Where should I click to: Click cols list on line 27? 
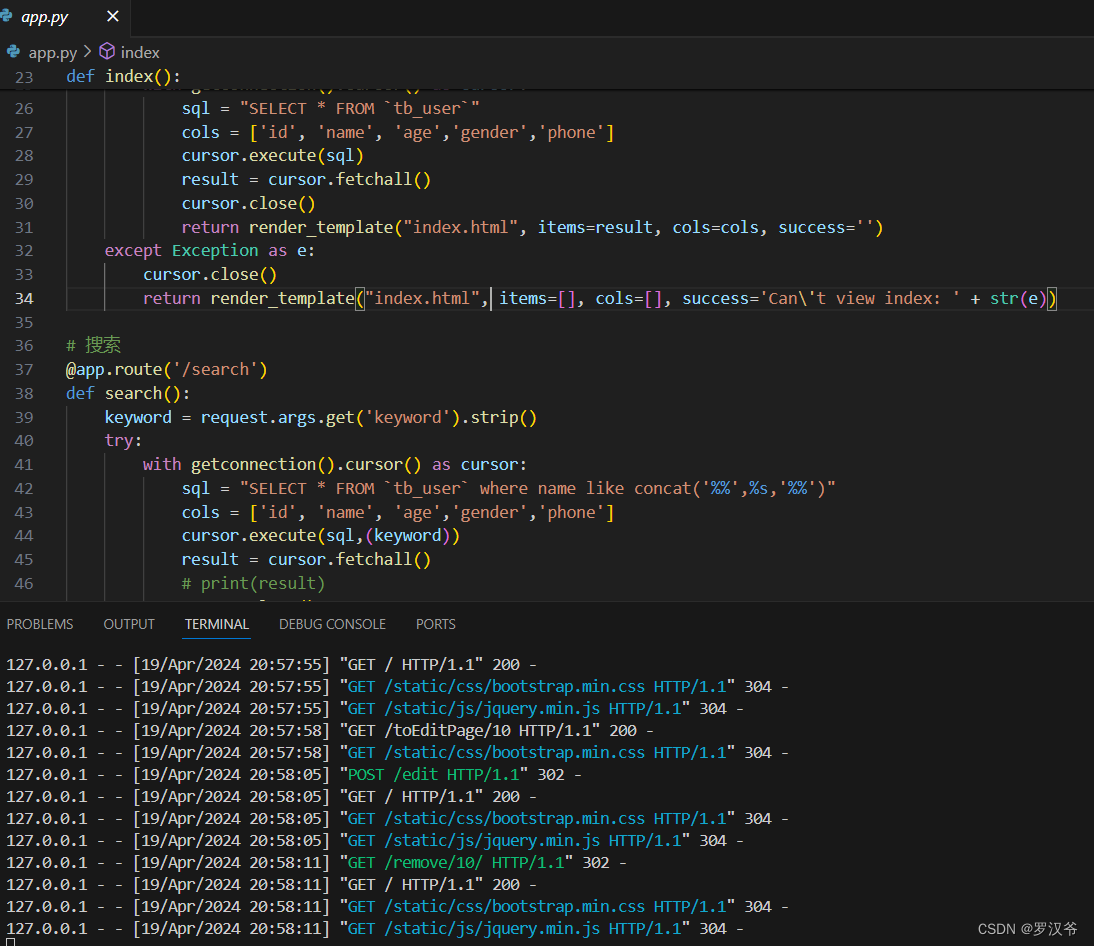[x=398, y=133]
